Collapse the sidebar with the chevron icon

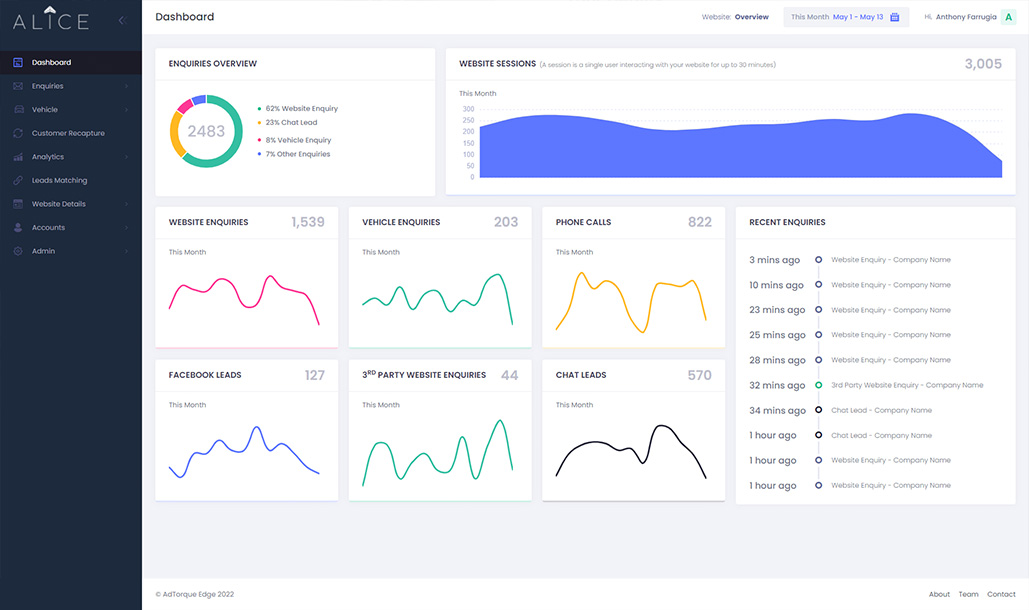click(x=122, y=20)
